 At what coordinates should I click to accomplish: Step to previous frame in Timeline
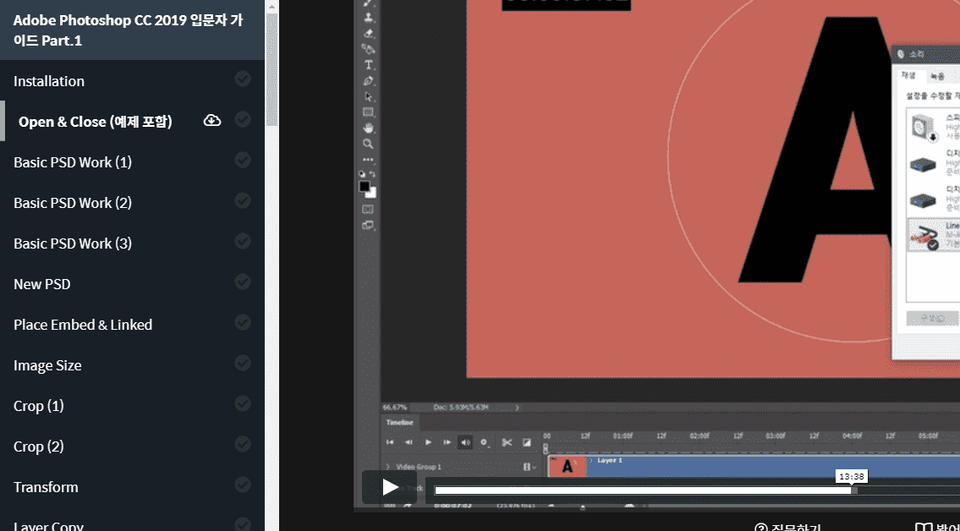coord(409,442)
